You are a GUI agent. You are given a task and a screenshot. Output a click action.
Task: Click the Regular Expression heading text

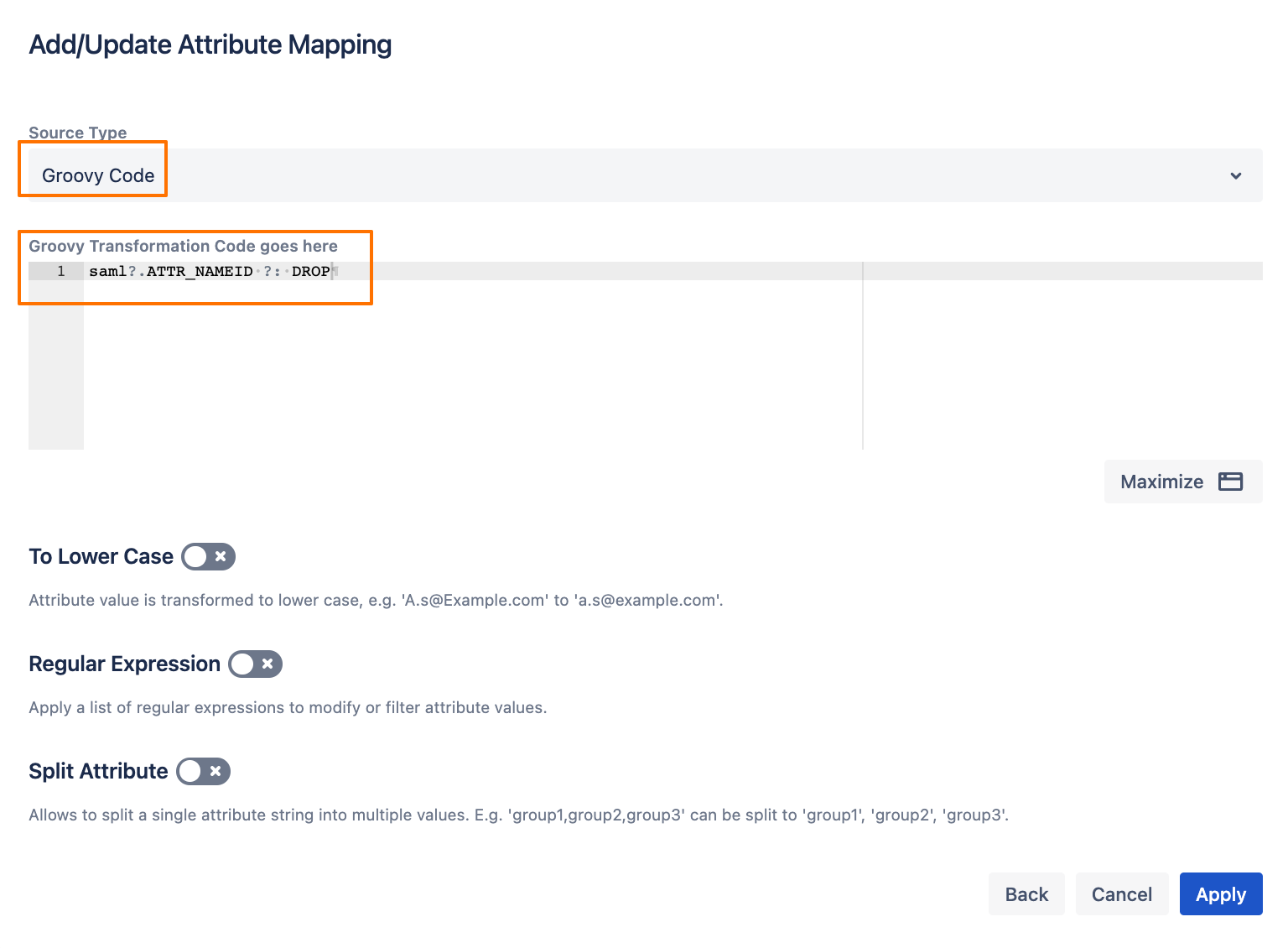124,664
